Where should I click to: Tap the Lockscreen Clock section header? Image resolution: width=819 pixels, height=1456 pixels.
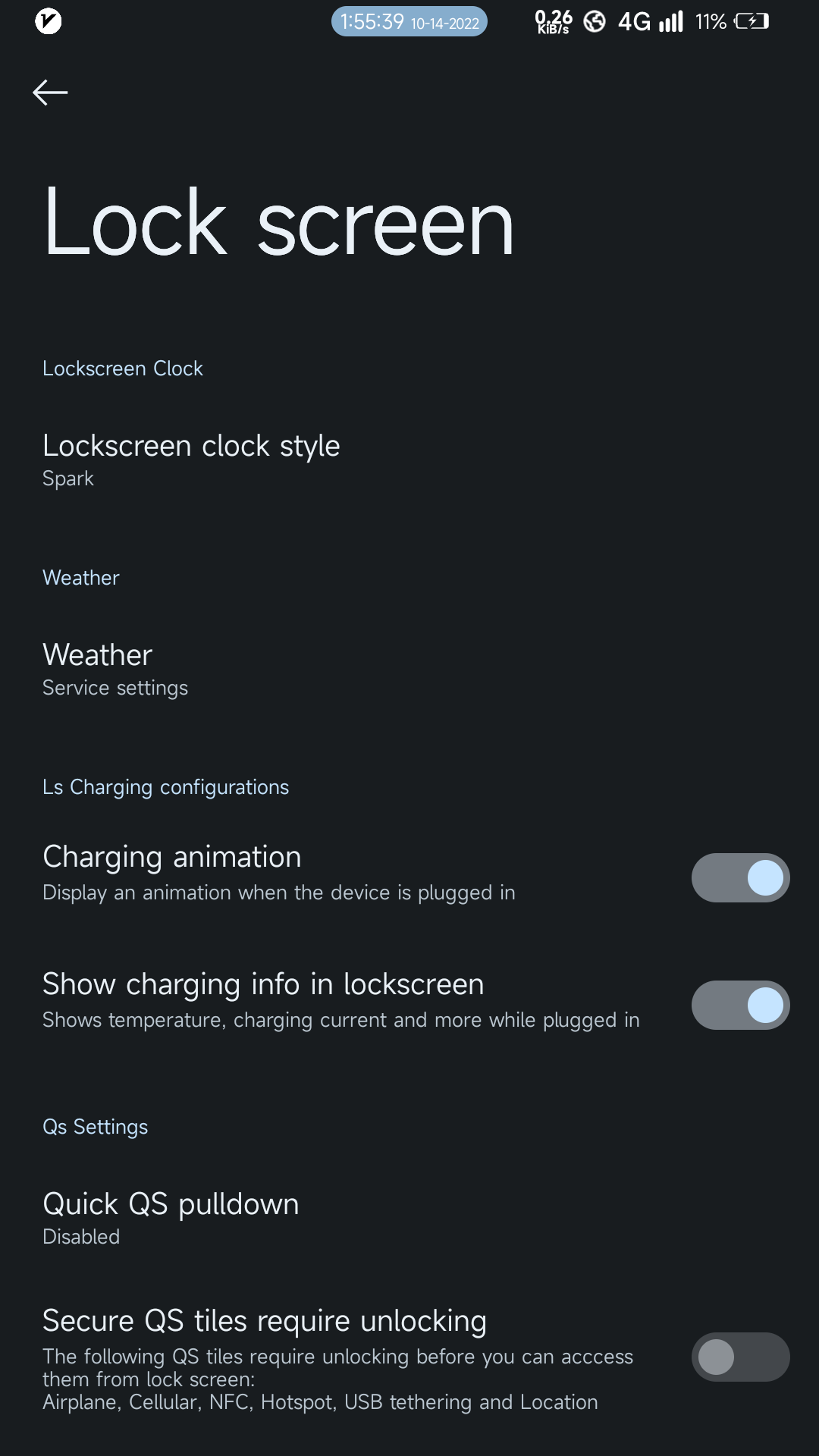[123, 369]
